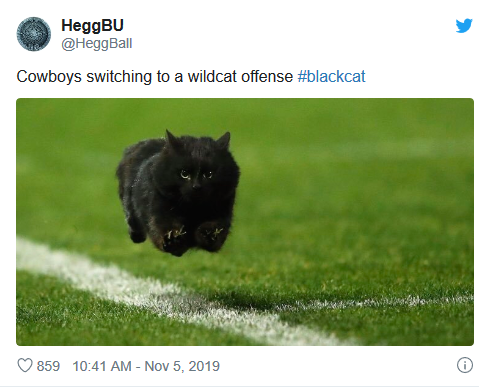479x387 pixels.
Task: Click the HeggBU display name
Action: tap(92, 25)
